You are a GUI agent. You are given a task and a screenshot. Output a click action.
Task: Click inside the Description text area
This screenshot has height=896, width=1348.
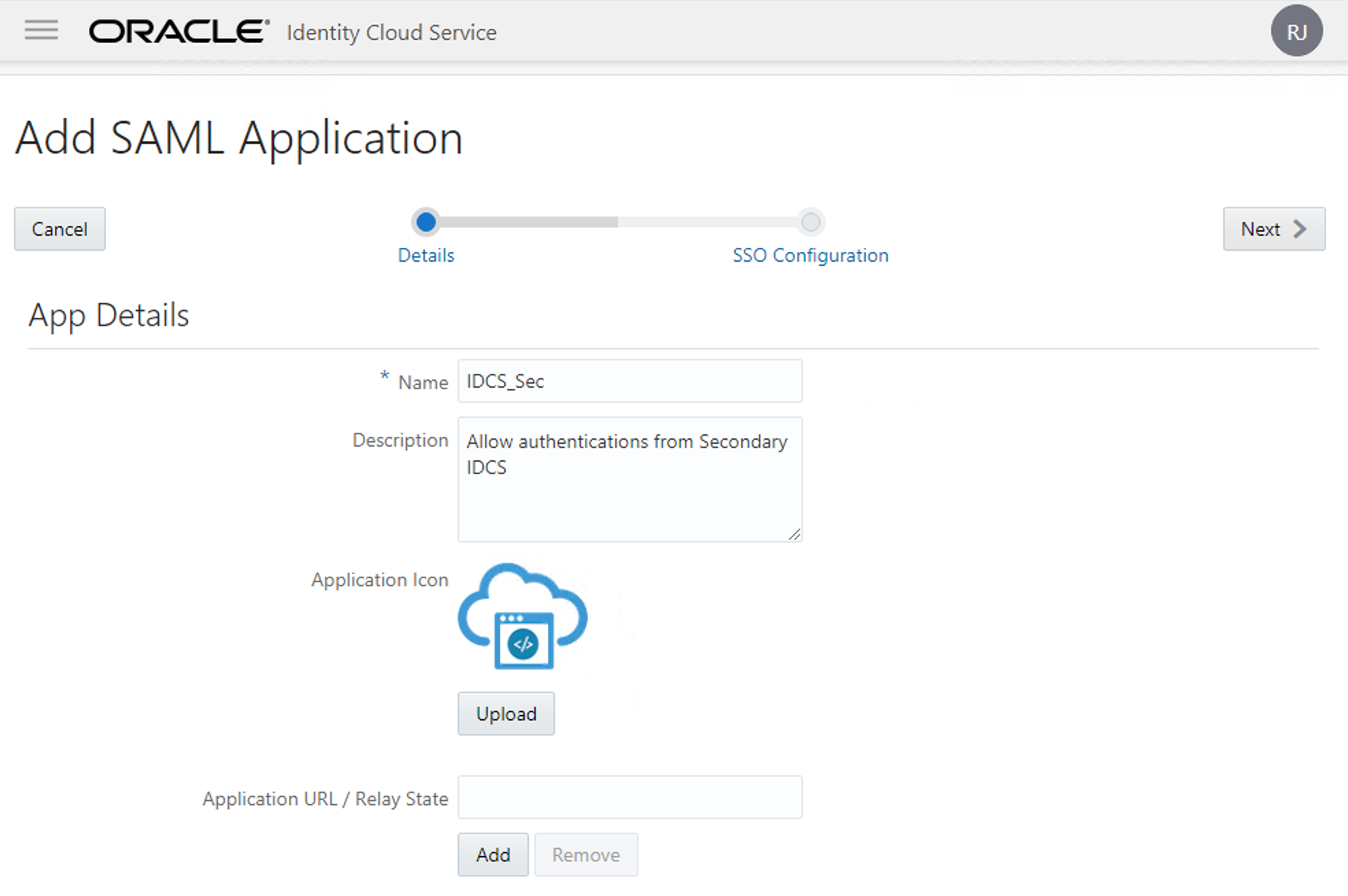click(x=630, y=480)
